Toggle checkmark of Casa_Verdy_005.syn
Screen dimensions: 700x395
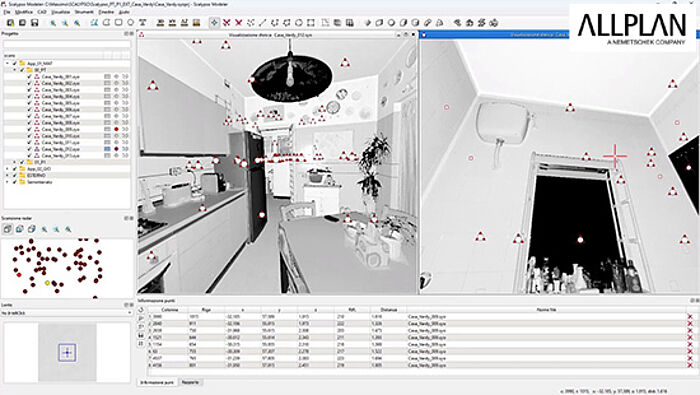(x=29, y=103)
